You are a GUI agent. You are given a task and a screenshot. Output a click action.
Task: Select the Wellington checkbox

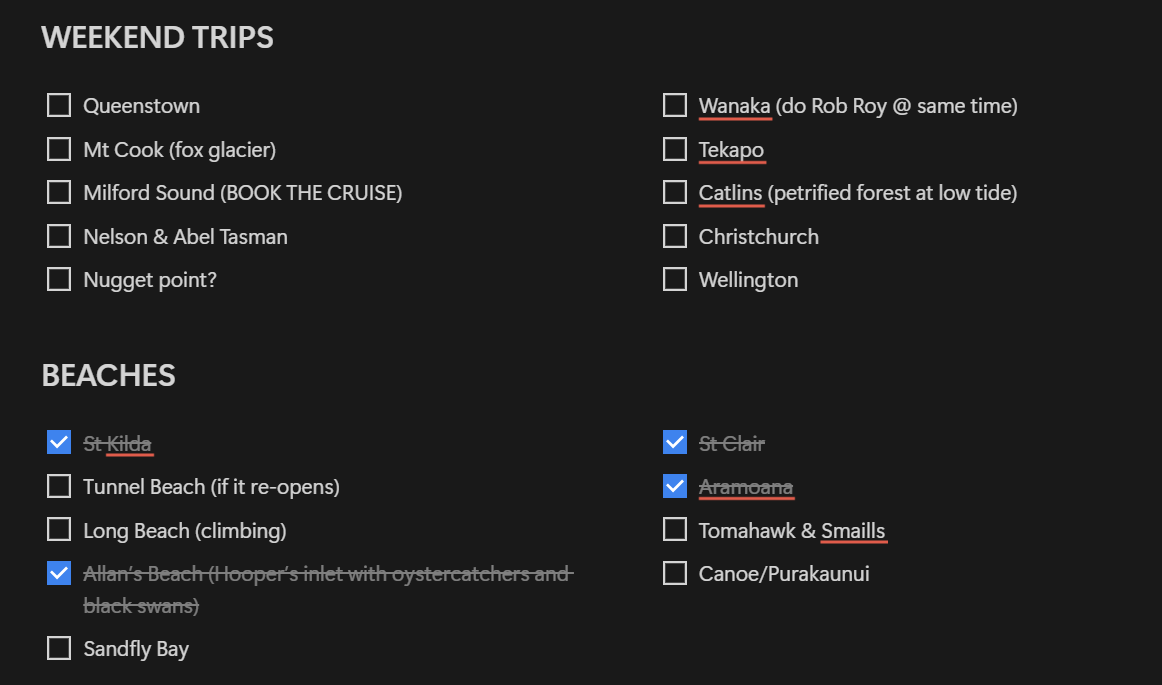click(675, 279)
